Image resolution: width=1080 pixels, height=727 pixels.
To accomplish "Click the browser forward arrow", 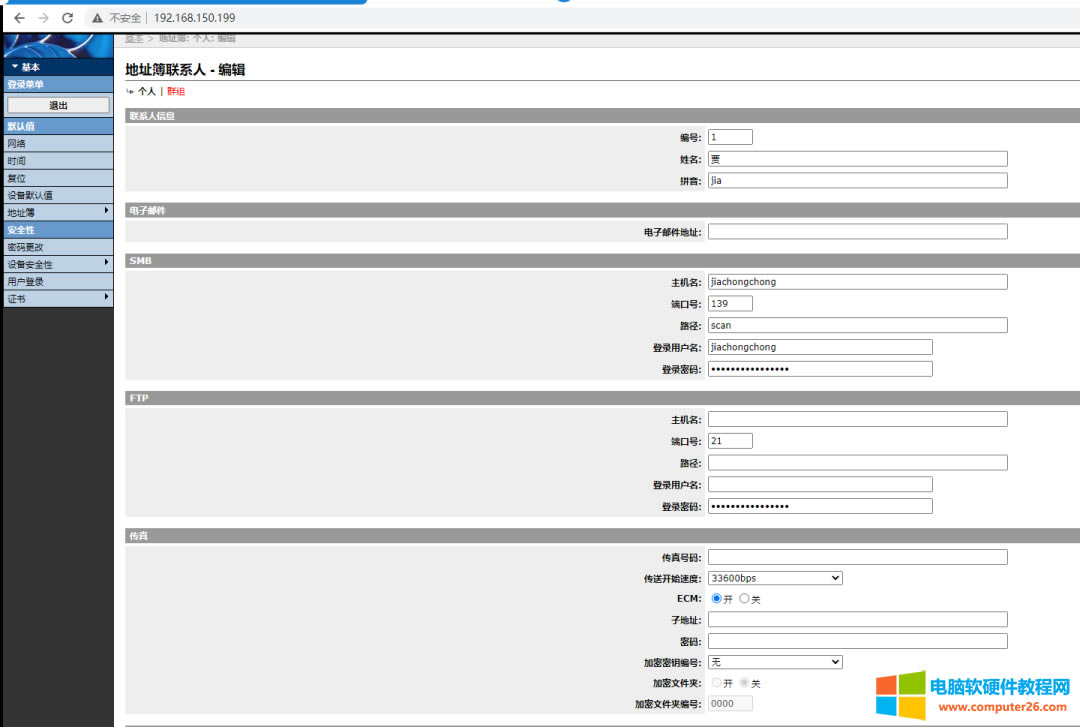I will point(43,18).
